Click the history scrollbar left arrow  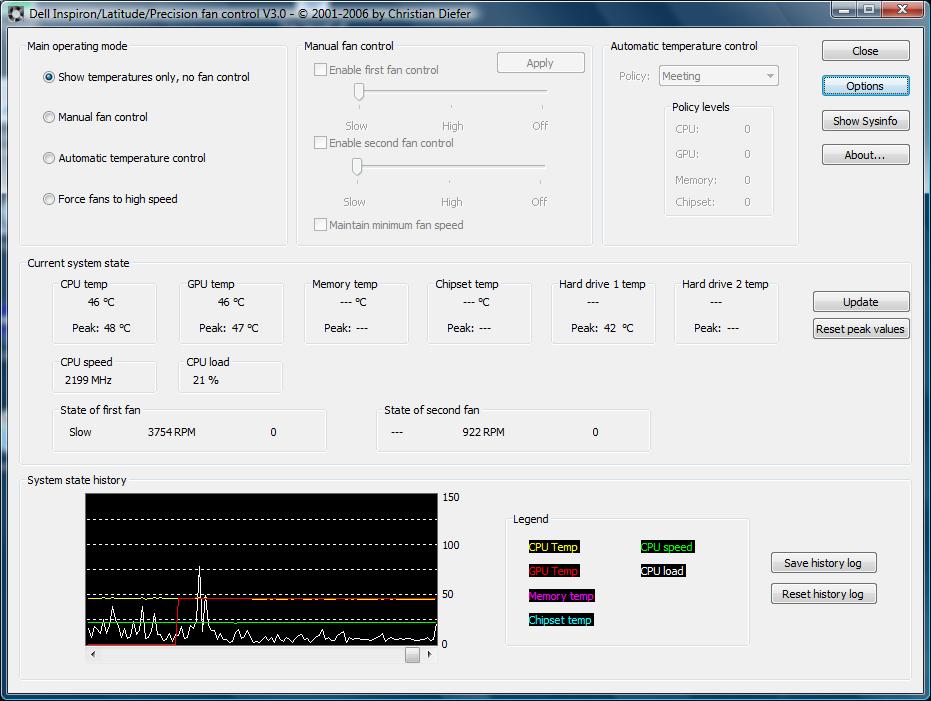93,654
